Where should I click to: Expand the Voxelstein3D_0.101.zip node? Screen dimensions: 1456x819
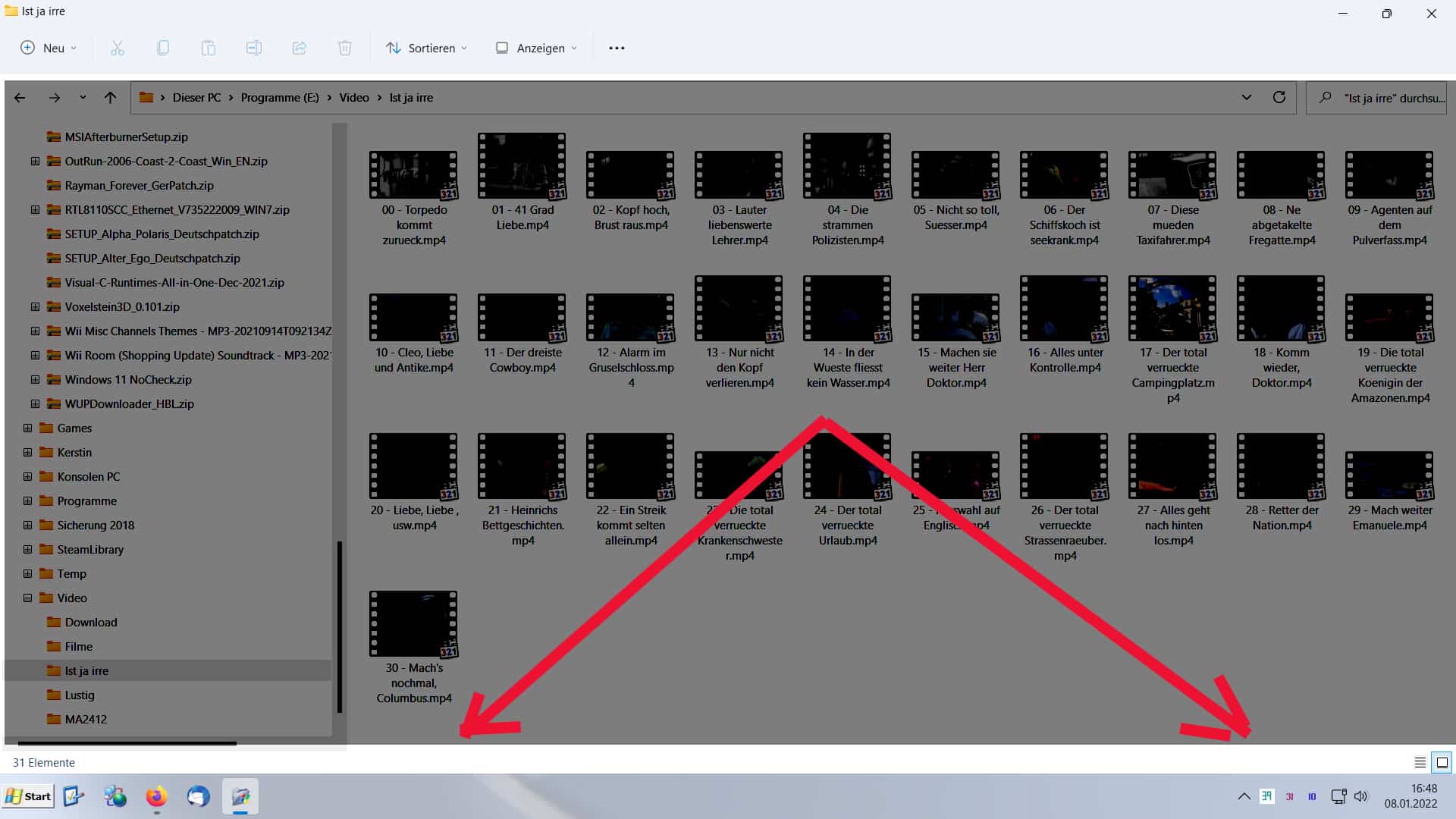(x=35, y=307)
